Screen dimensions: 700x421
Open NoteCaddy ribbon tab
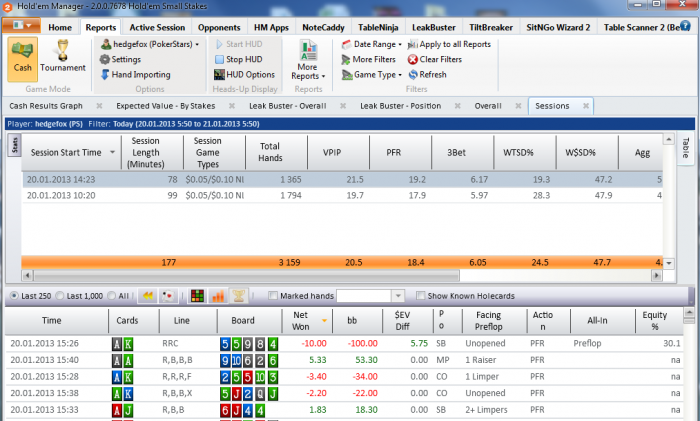point(323,27)
